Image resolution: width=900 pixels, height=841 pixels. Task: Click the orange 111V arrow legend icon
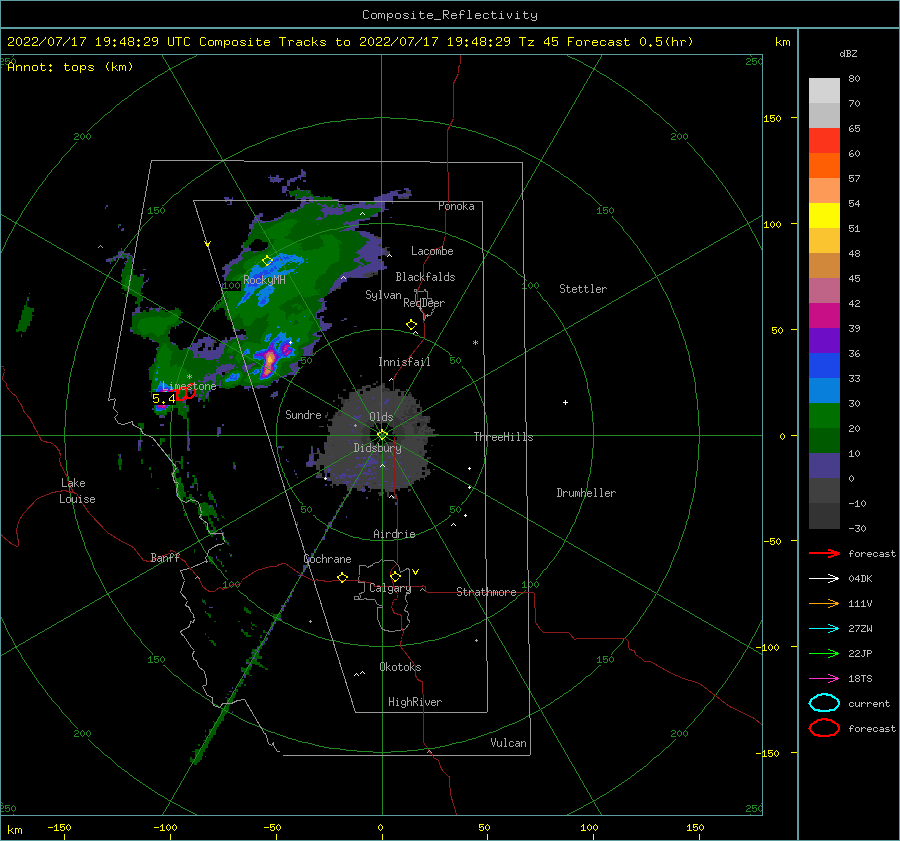824,603
